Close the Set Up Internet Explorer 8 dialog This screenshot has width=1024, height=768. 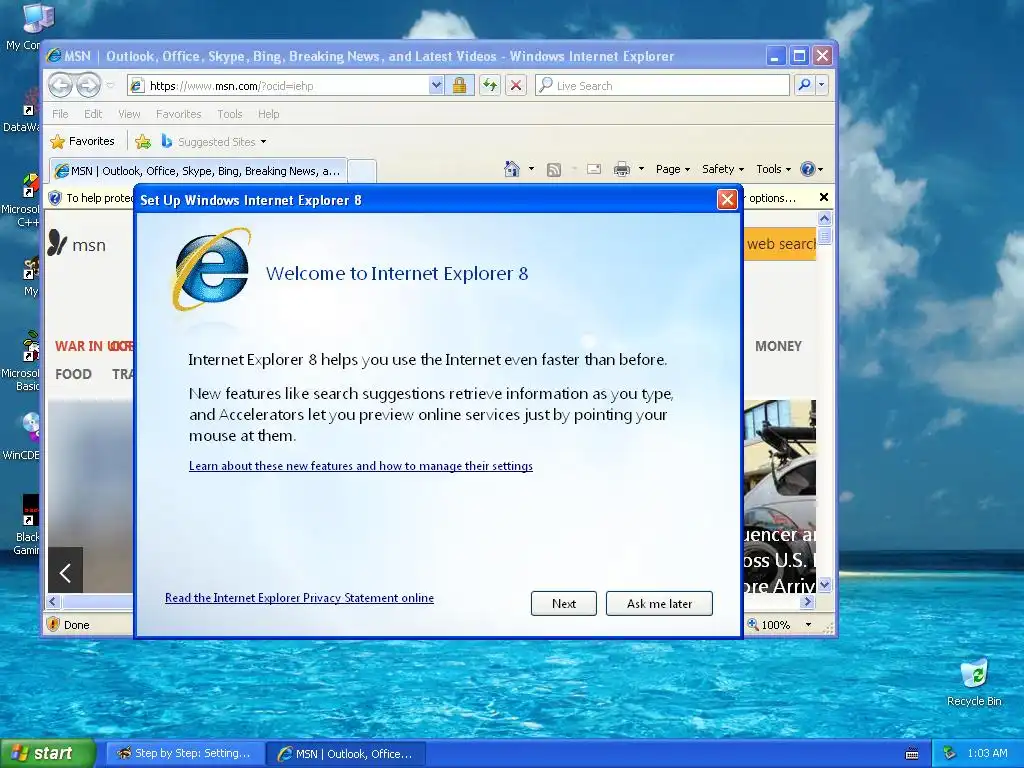tap(727, 200)
